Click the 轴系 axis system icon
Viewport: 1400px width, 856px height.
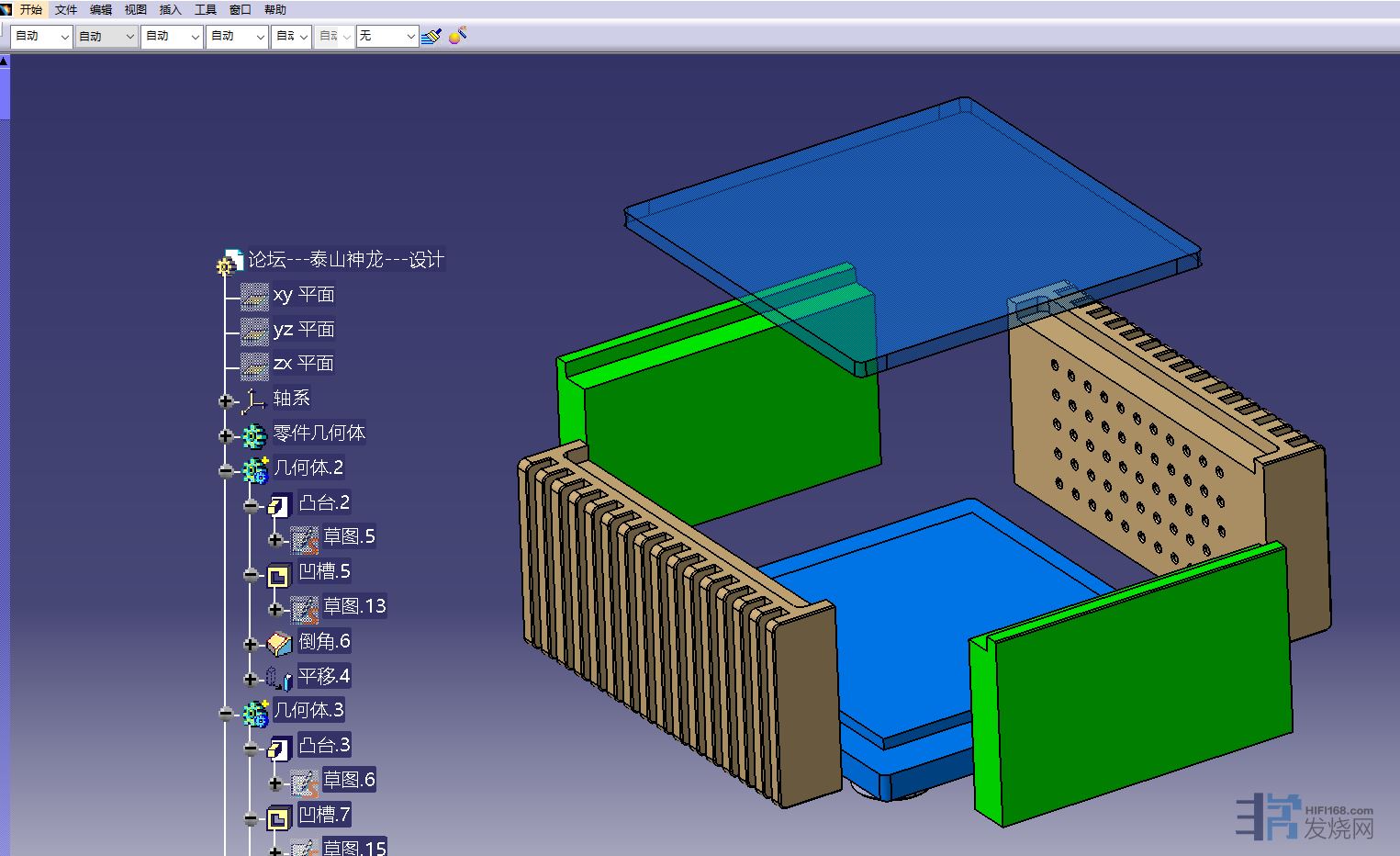click(253, 400)
